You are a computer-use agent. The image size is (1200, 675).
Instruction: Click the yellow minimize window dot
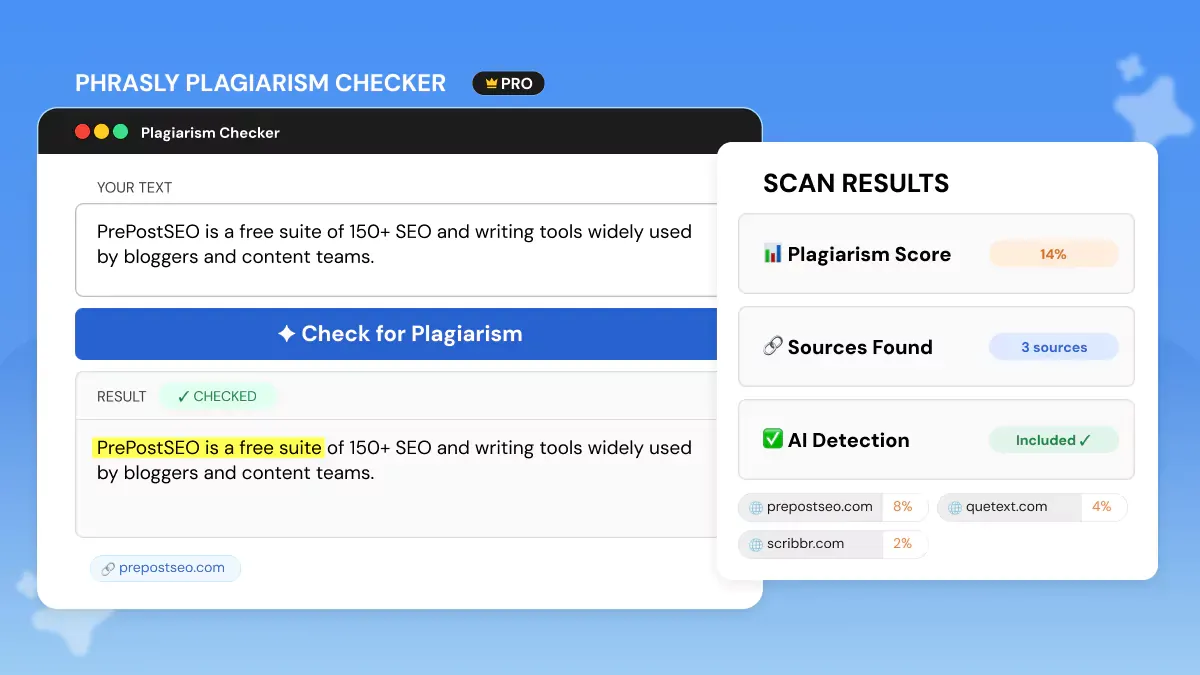[x=101, y=132]
